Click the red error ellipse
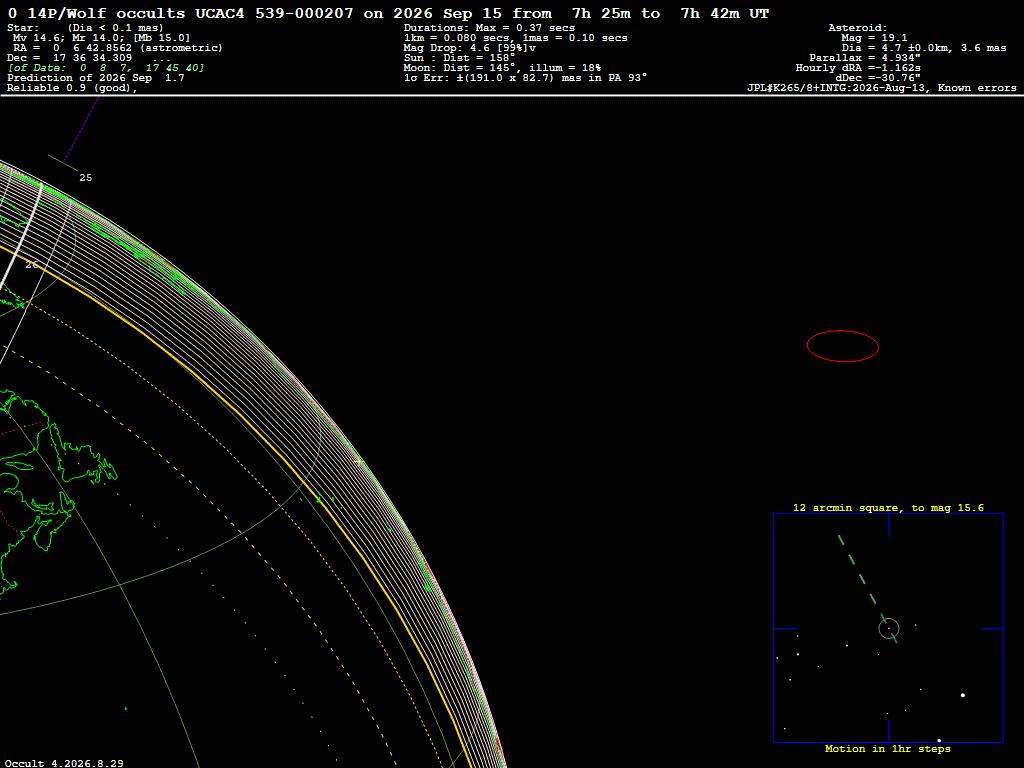The height and width of the screenshot is (768, 1024). coord(842,346)
